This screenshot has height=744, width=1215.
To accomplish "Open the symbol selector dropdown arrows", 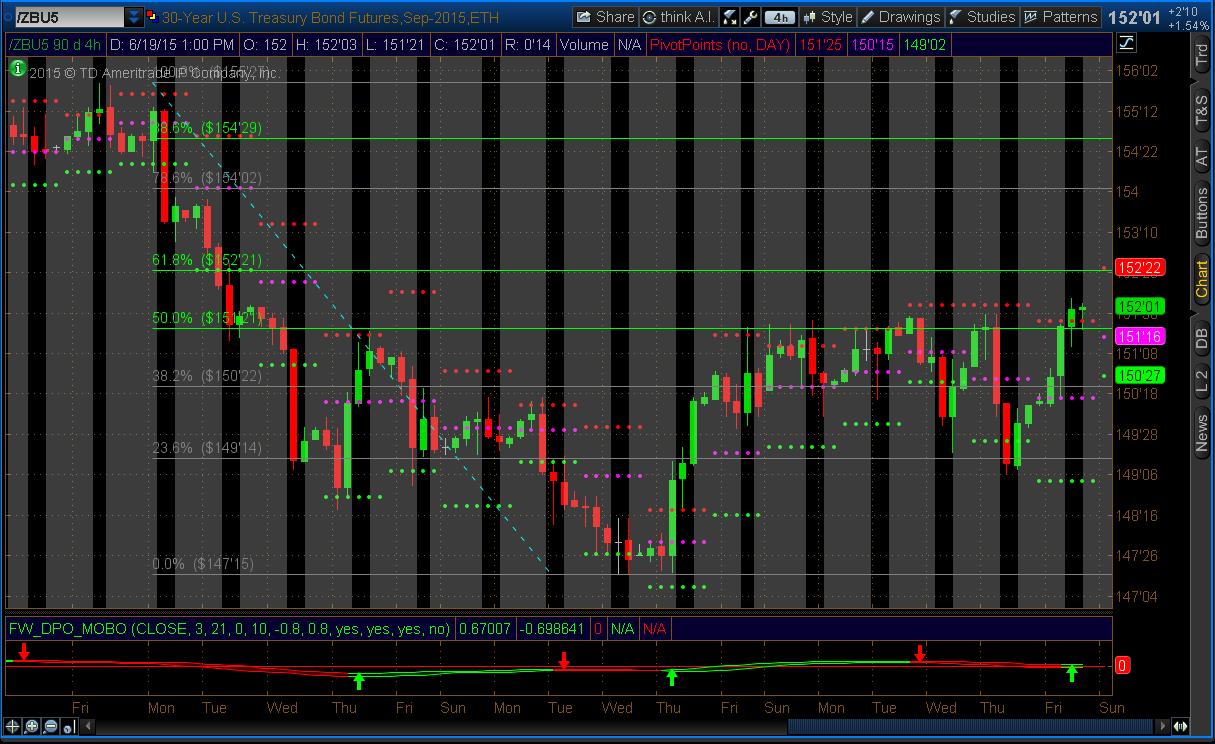I will click(134, 17).
